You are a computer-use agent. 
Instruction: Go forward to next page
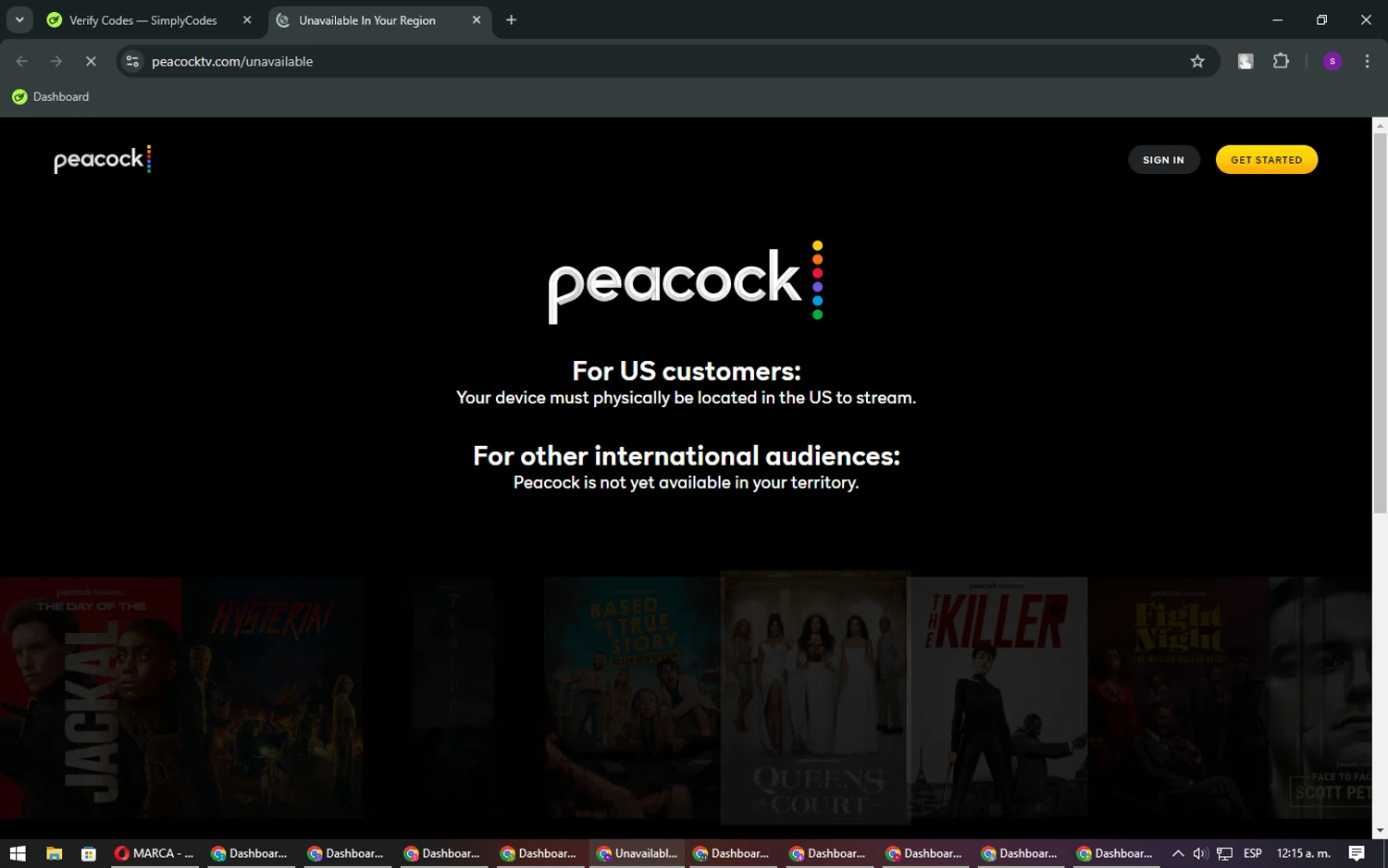pos(56,61)
